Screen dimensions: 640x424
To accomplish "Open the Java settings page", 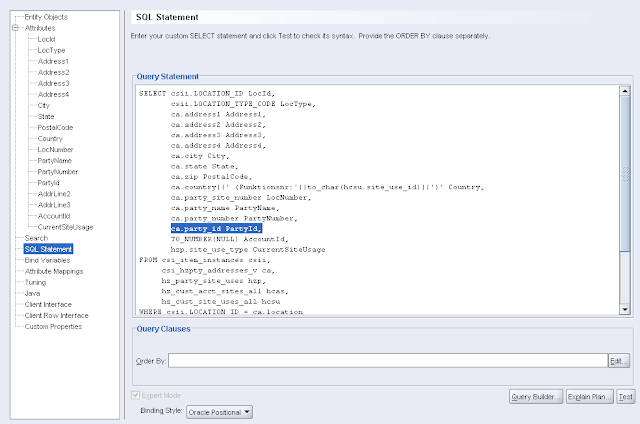I will 33,293.
